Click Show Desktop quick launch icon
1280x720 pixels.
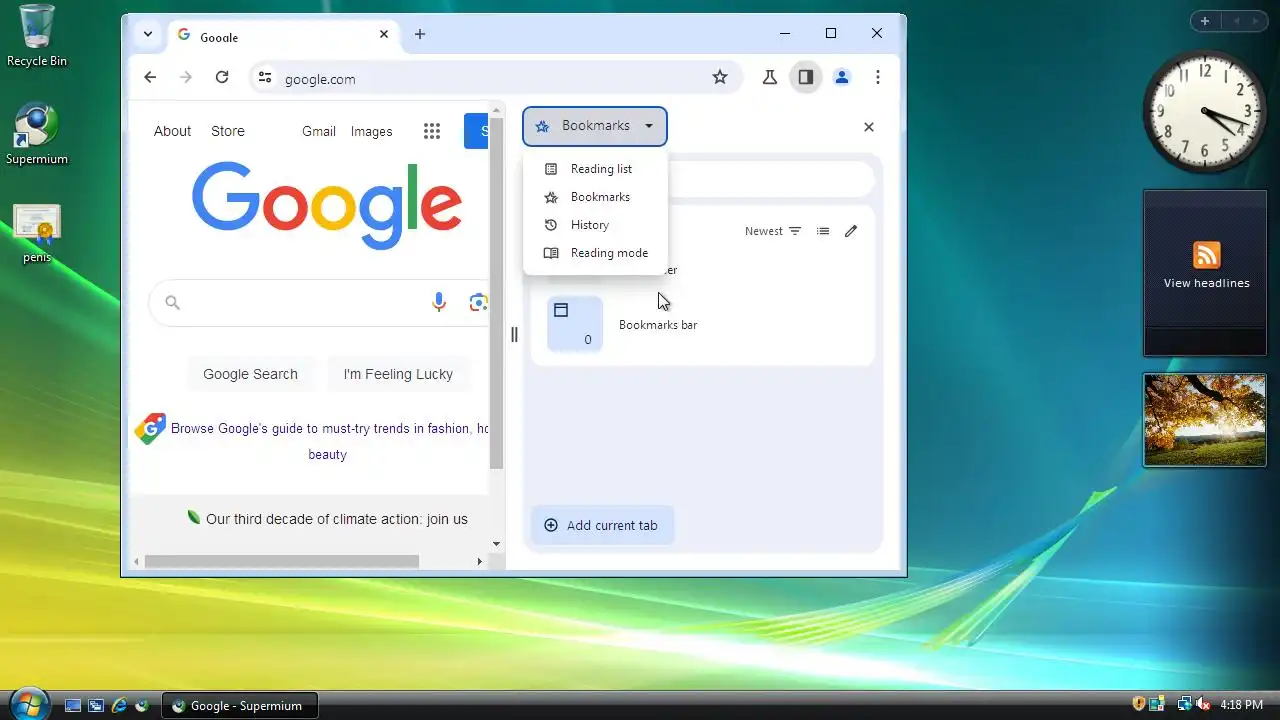73,705
